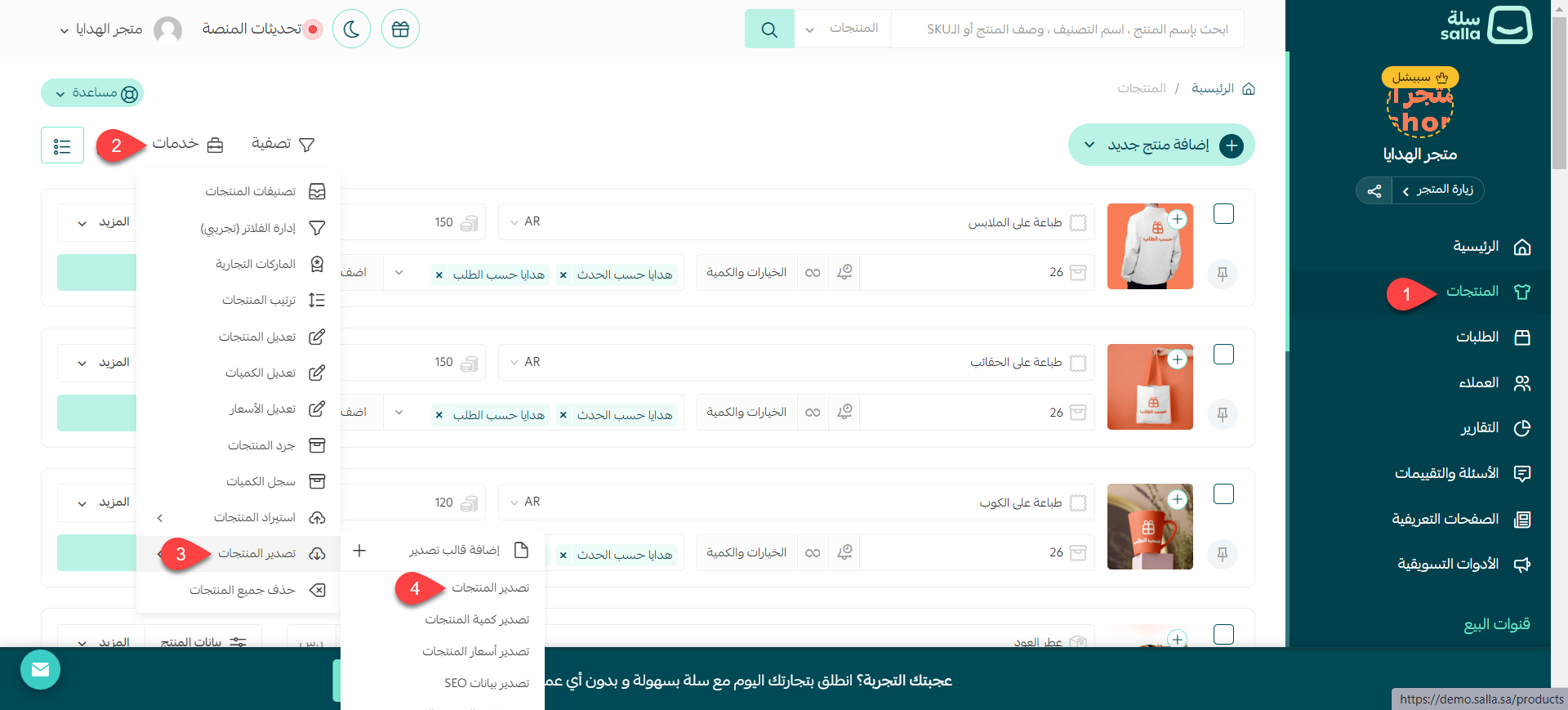Viewport: 1568px width, 710px height.
Task: Click the share store icon
Action: tap(1374, 190)
